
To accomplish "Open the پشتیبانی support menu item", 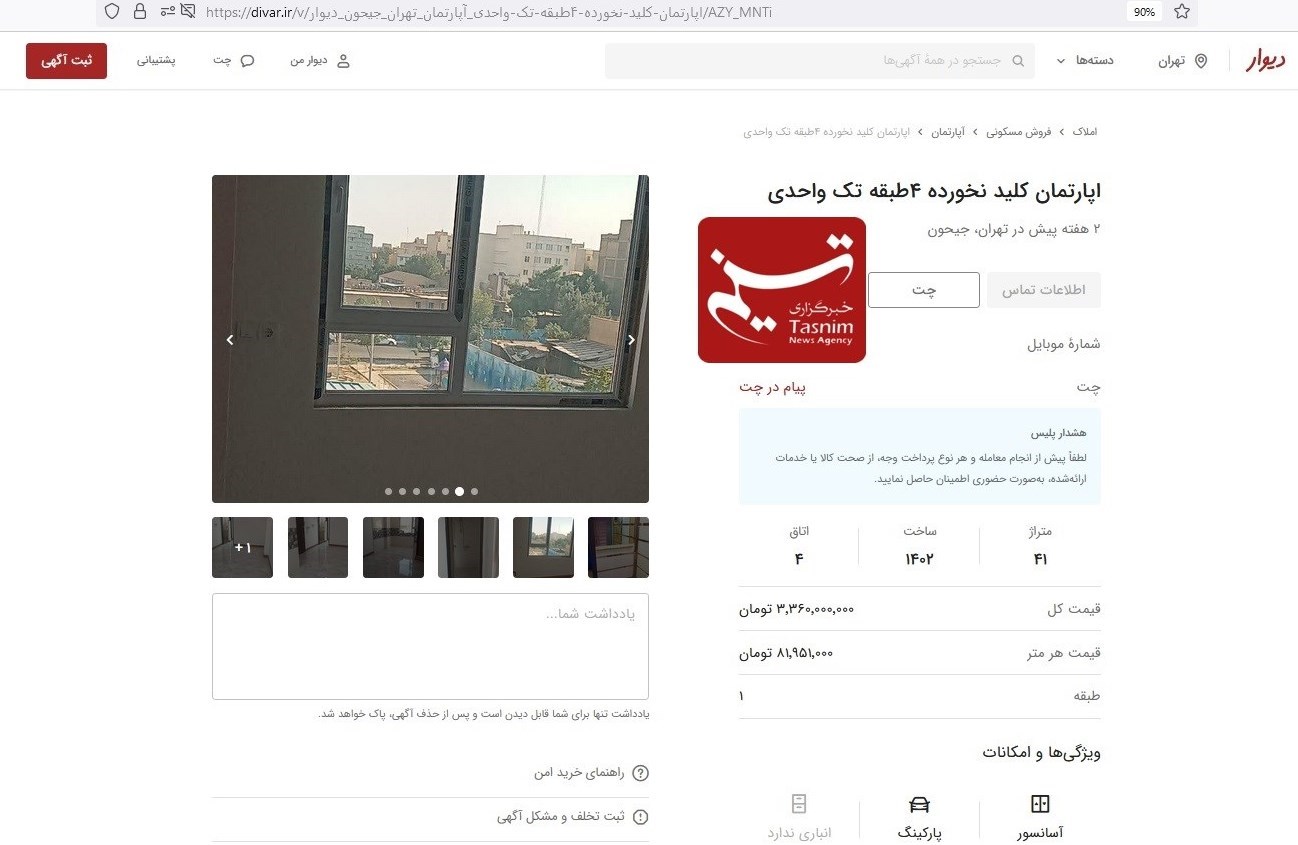I will pyautogui.click(x=157, y=60).
